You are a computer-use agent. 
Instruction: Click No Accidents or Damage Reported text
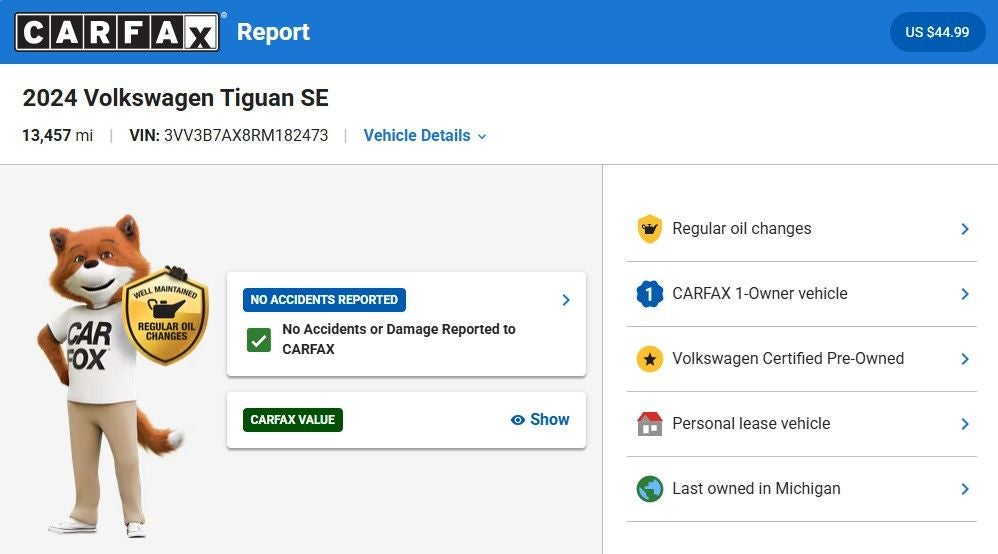(398, 339)
